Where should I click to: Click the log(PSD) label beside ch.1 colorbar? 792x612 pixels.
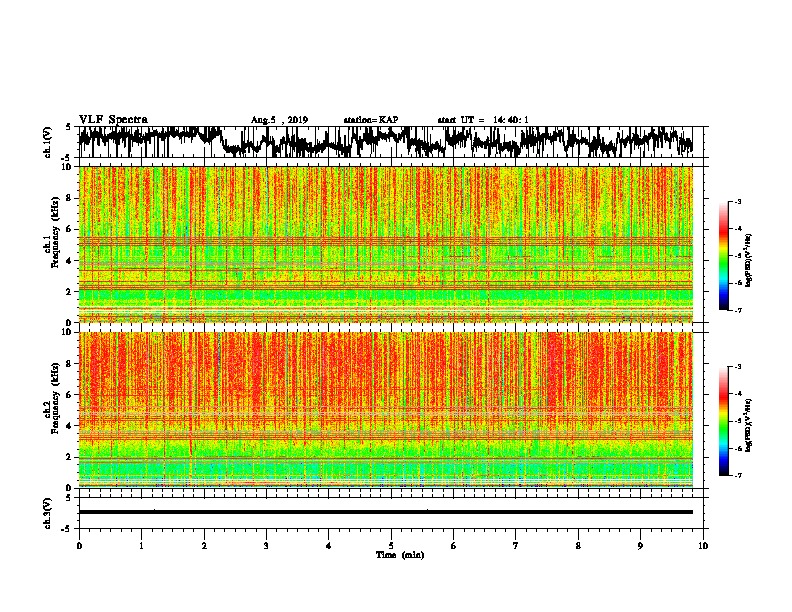tap(749, 261)
